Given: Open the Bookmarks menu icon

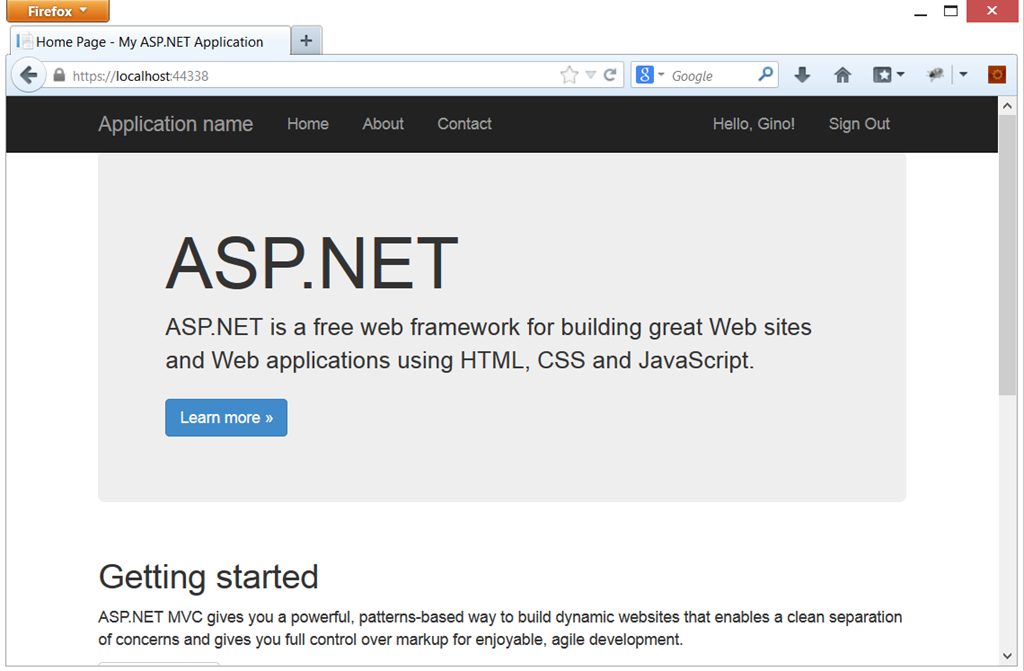Looking at the screenshot, I should pos(888,75).
